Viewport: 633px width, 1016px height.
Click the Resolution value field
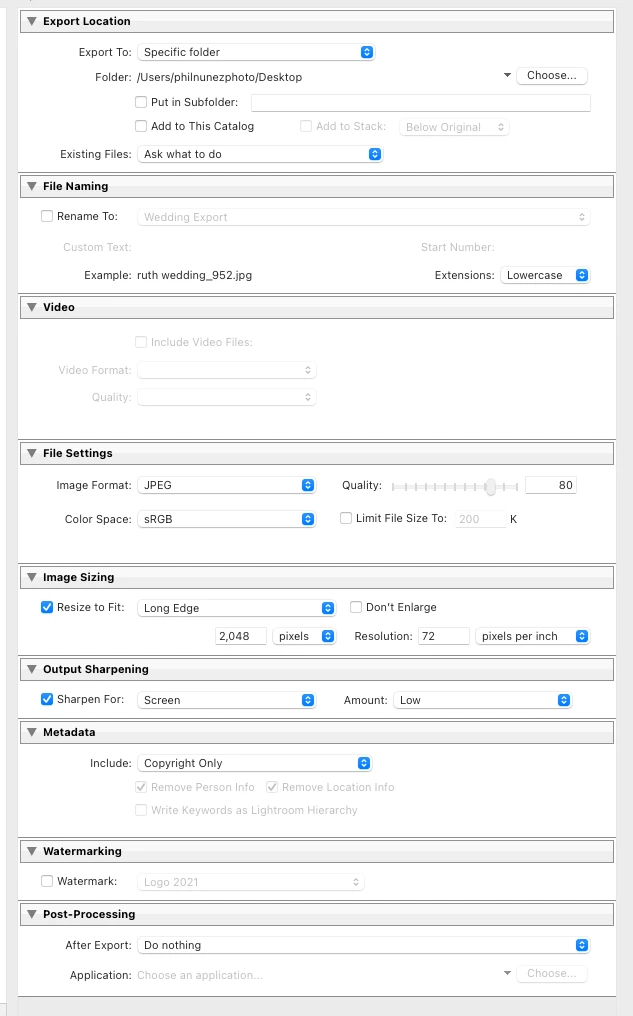[x=443, y=636]
